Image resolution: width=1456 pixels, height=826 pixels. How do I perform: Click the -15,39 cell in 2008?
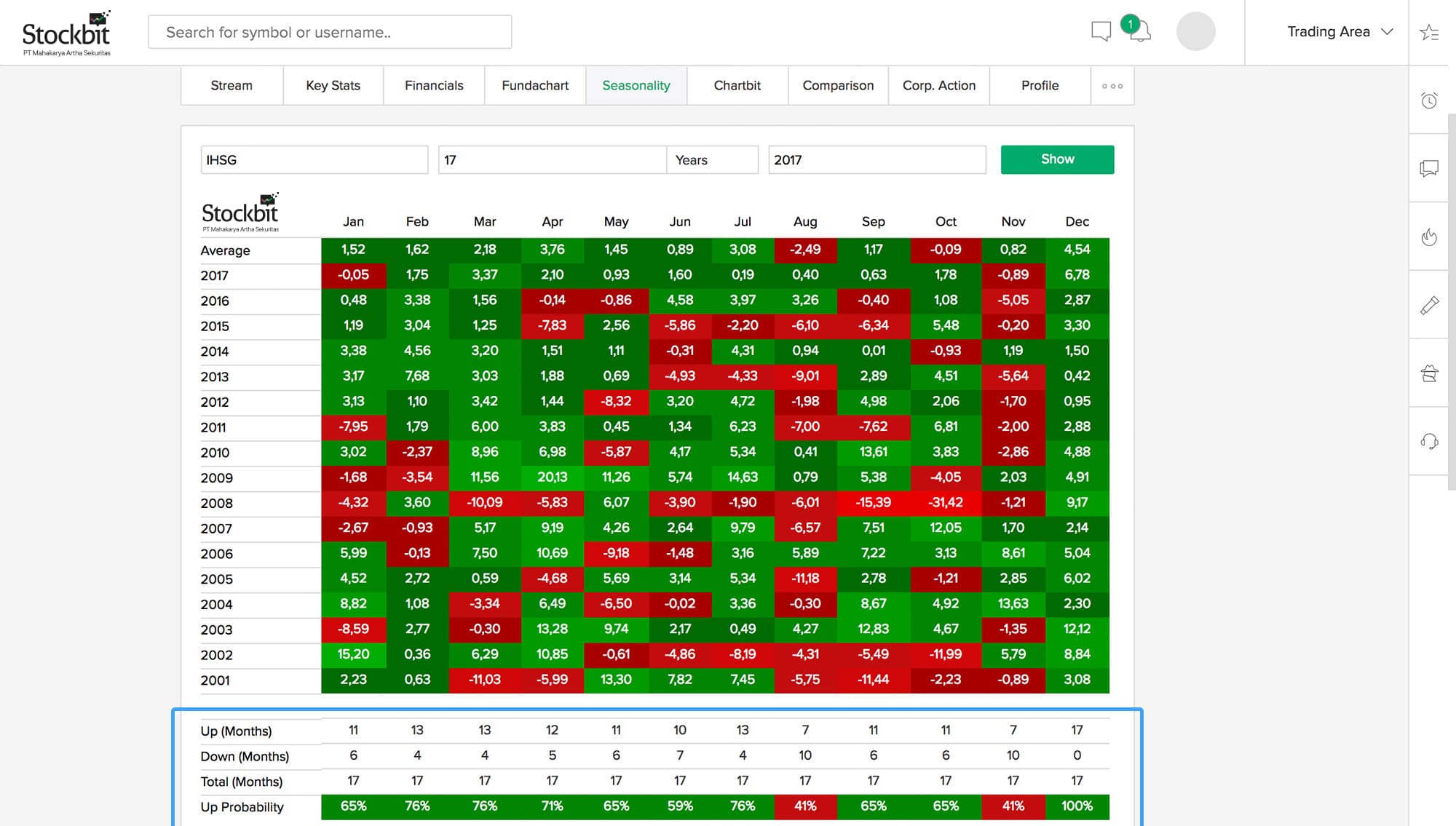pyautogui.click(x=873, y=502)
